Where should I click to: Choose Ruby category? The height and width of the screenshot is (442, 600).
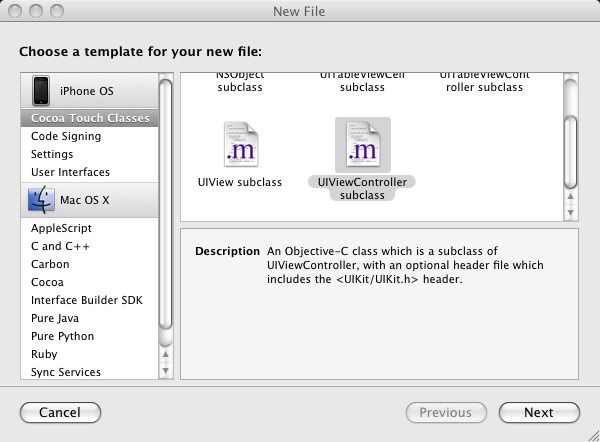pos(90,354)
